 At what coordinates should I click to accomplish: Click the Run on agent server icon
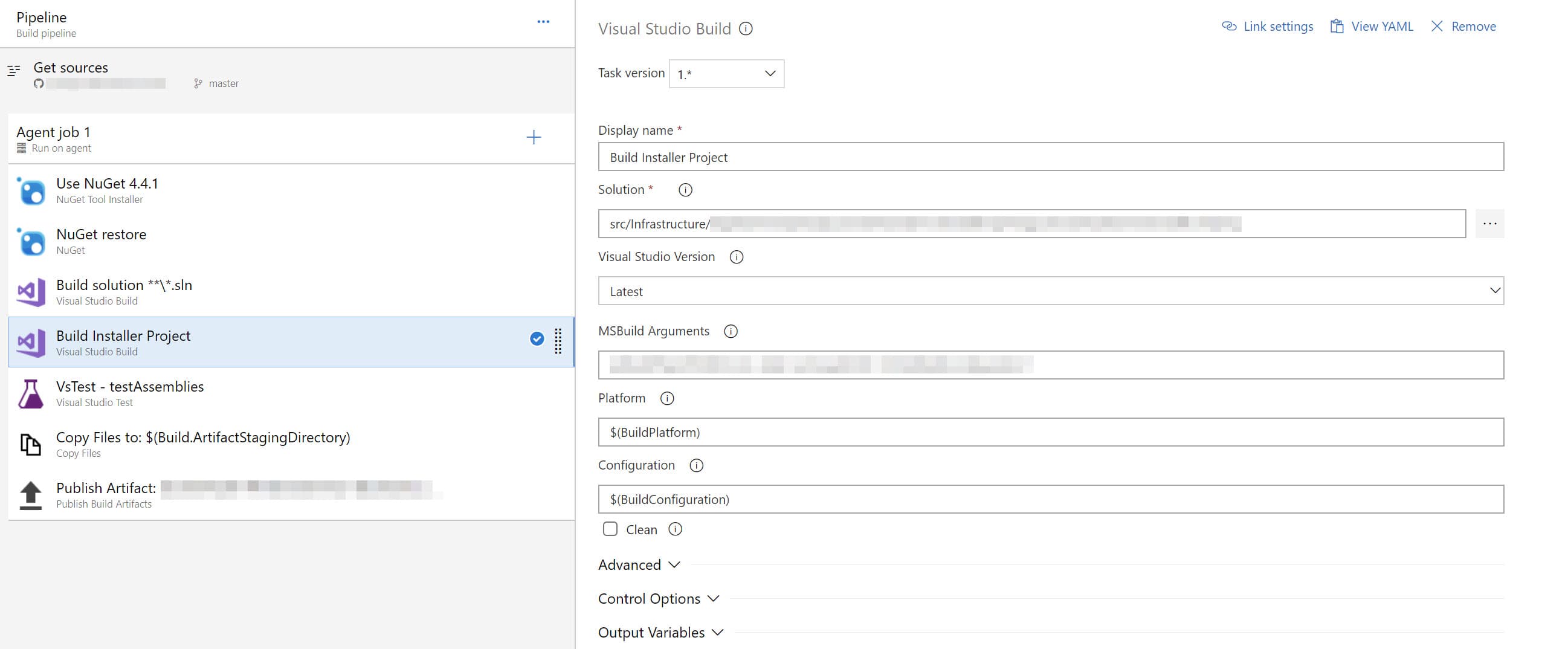[x=21, y=148]
